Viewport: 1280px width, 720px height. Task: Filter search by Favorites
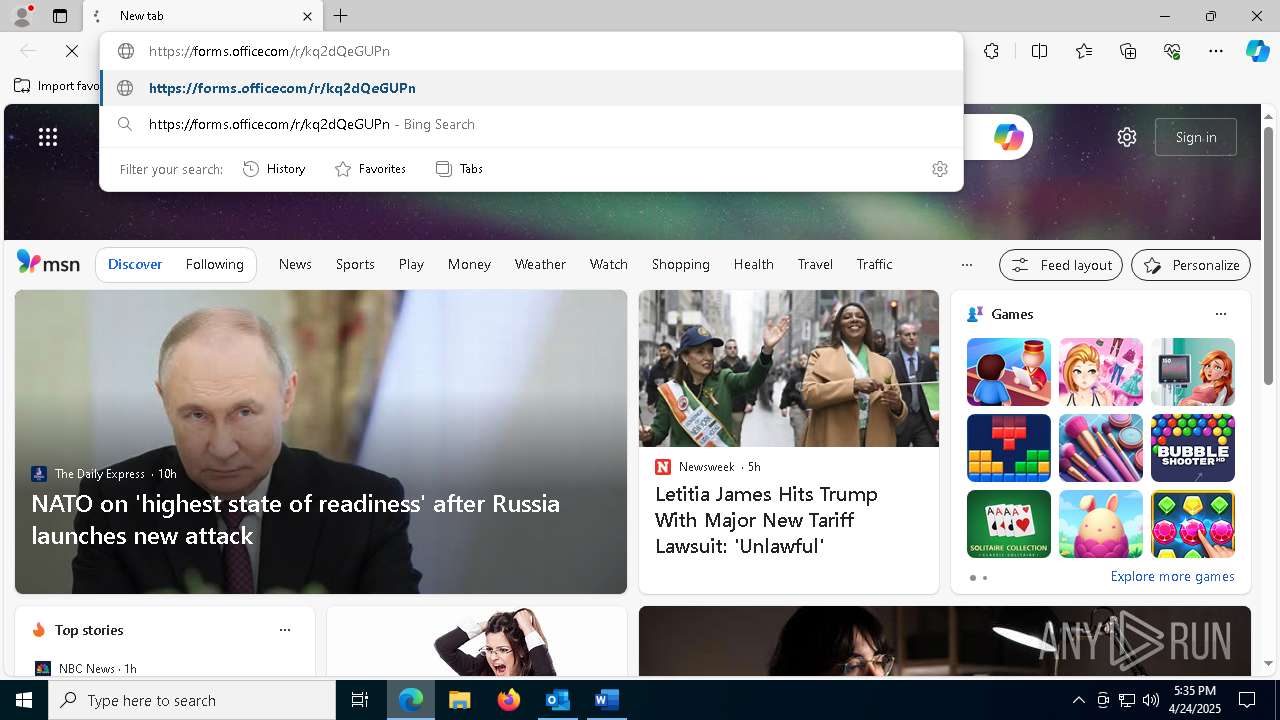[370, 169]
